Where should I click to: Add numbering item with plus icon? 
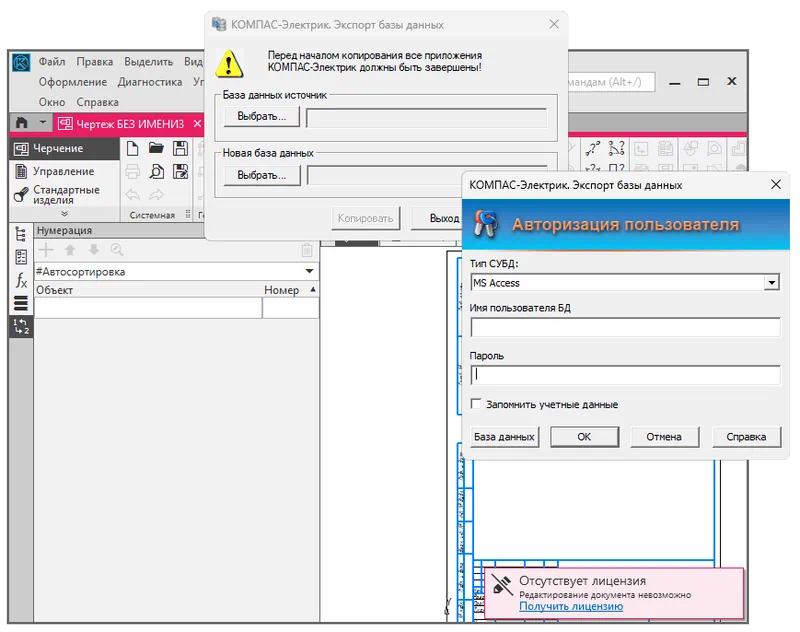tap(46, 250)
